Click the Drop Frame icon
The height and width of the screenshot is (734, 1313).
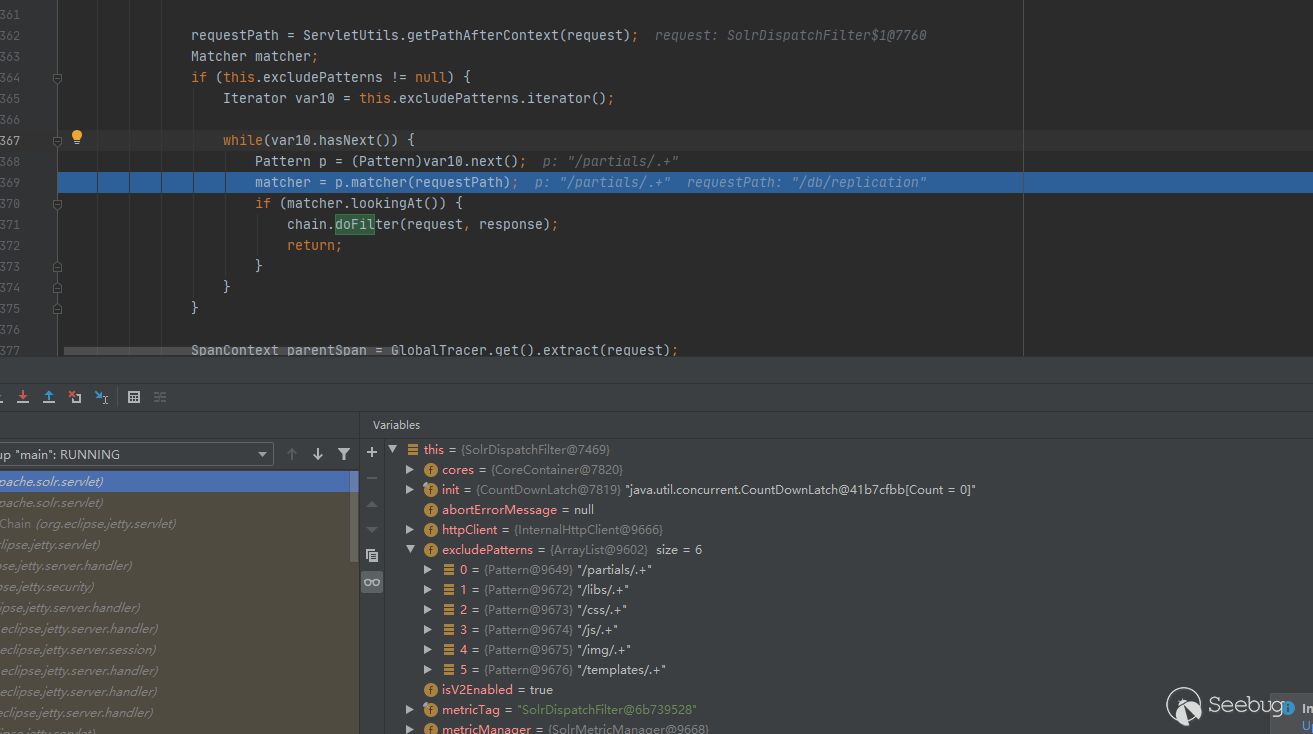click(75, 397)
